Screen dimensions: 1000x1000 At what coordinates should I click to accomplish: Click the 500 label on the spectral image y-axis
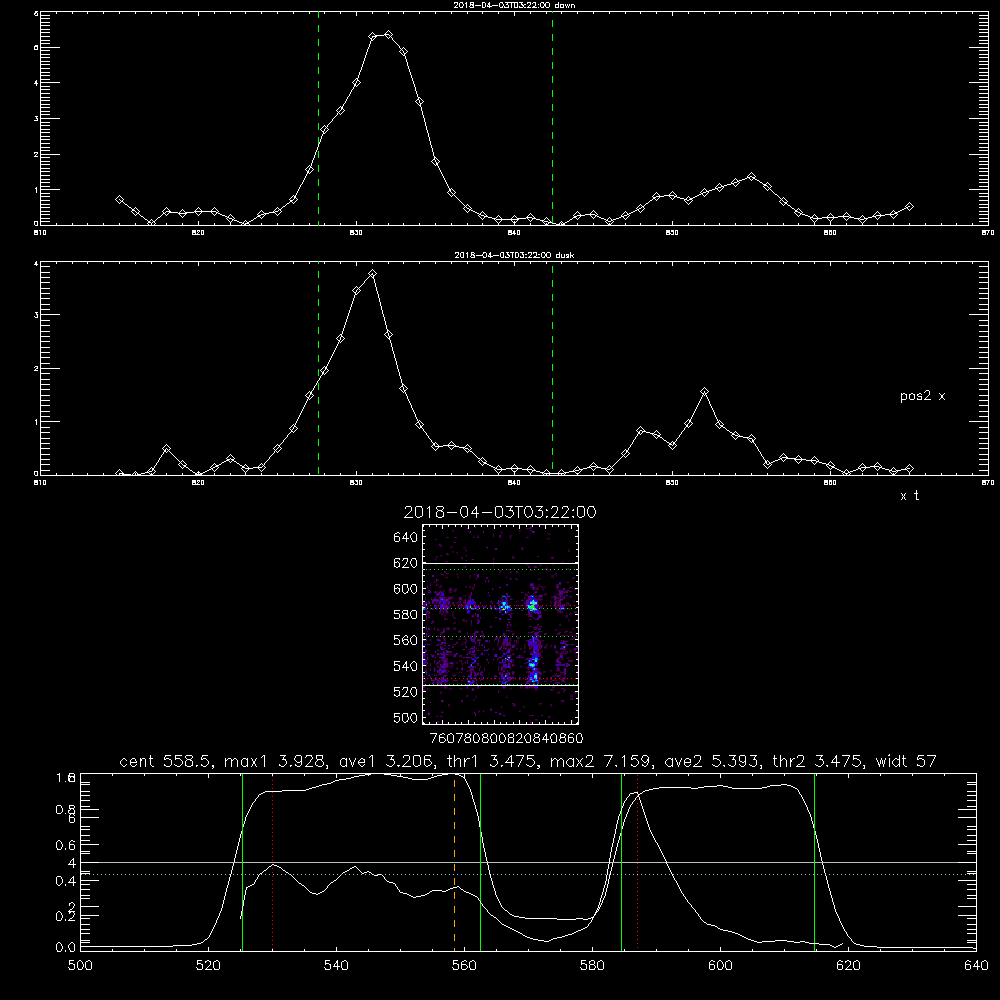click(406, 717)
